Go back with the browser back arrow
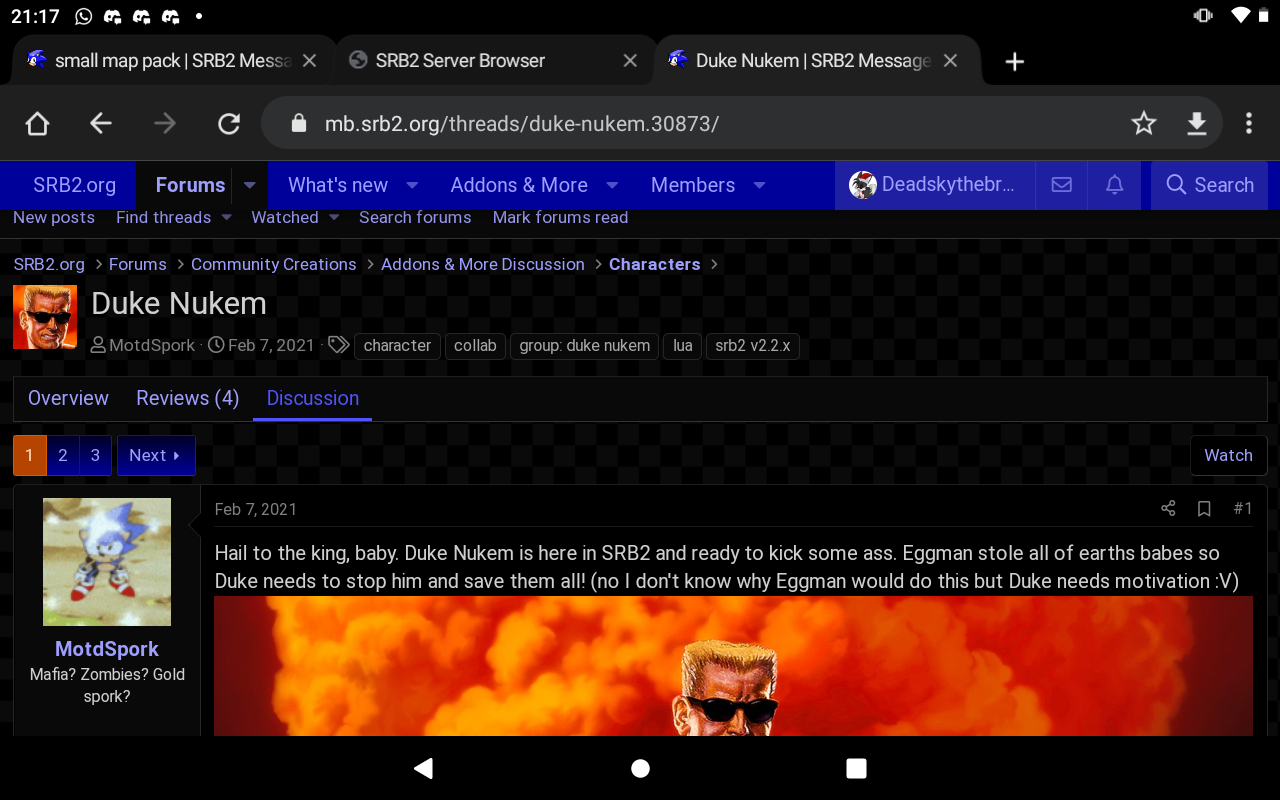 coord(100,123)
